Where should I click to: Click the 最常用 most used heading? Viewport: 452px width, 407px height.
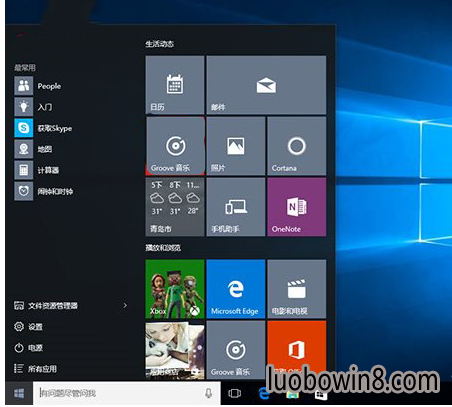click(x=25, y=68)
